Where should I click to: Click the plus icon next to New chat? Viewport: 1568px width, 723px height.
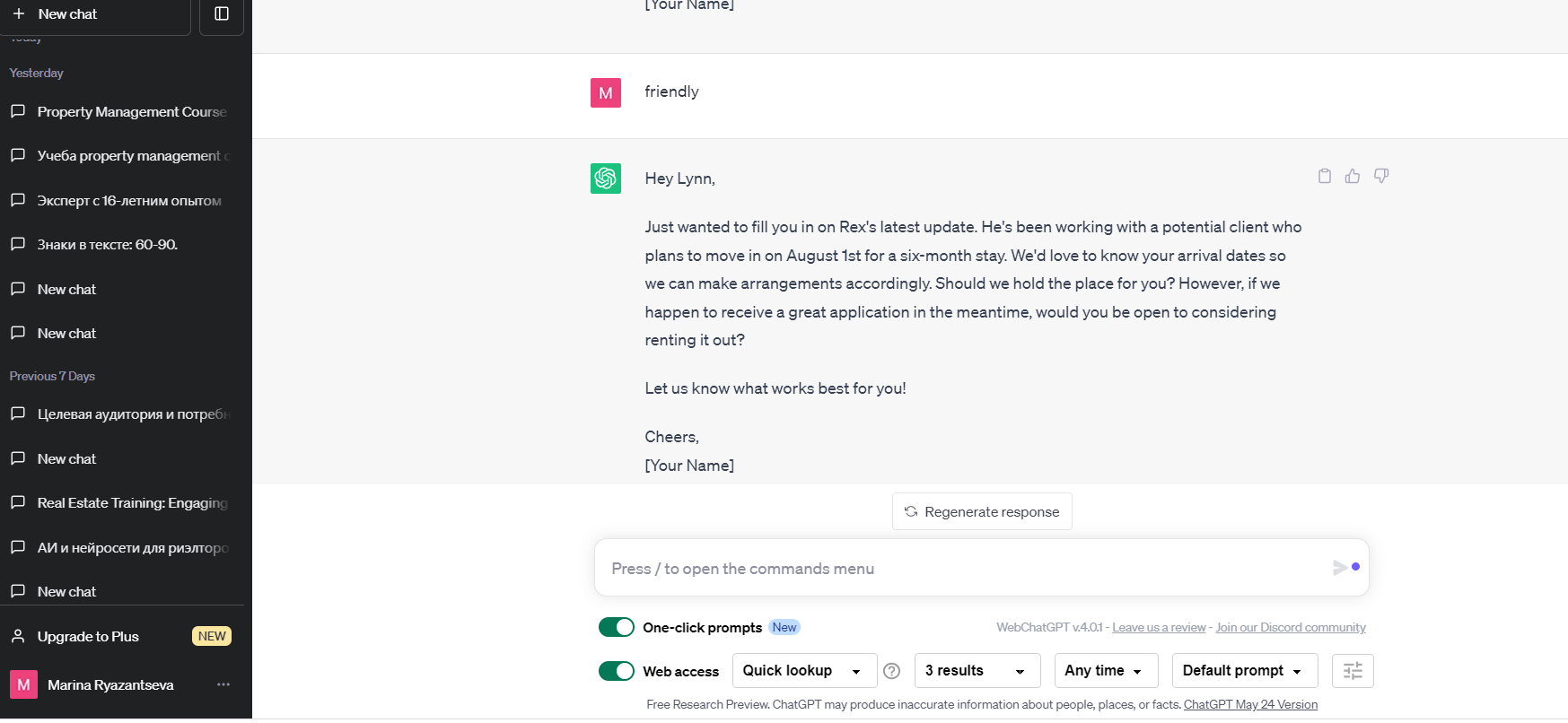coord(19,14)
